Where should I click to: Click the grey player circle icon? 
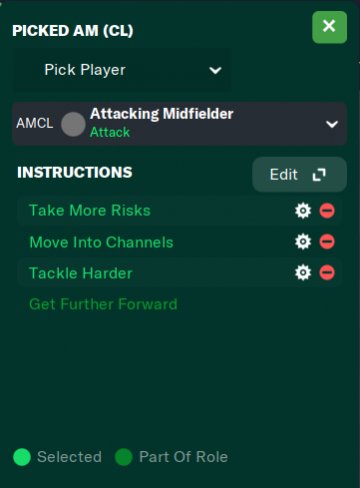tap(73, 124)
